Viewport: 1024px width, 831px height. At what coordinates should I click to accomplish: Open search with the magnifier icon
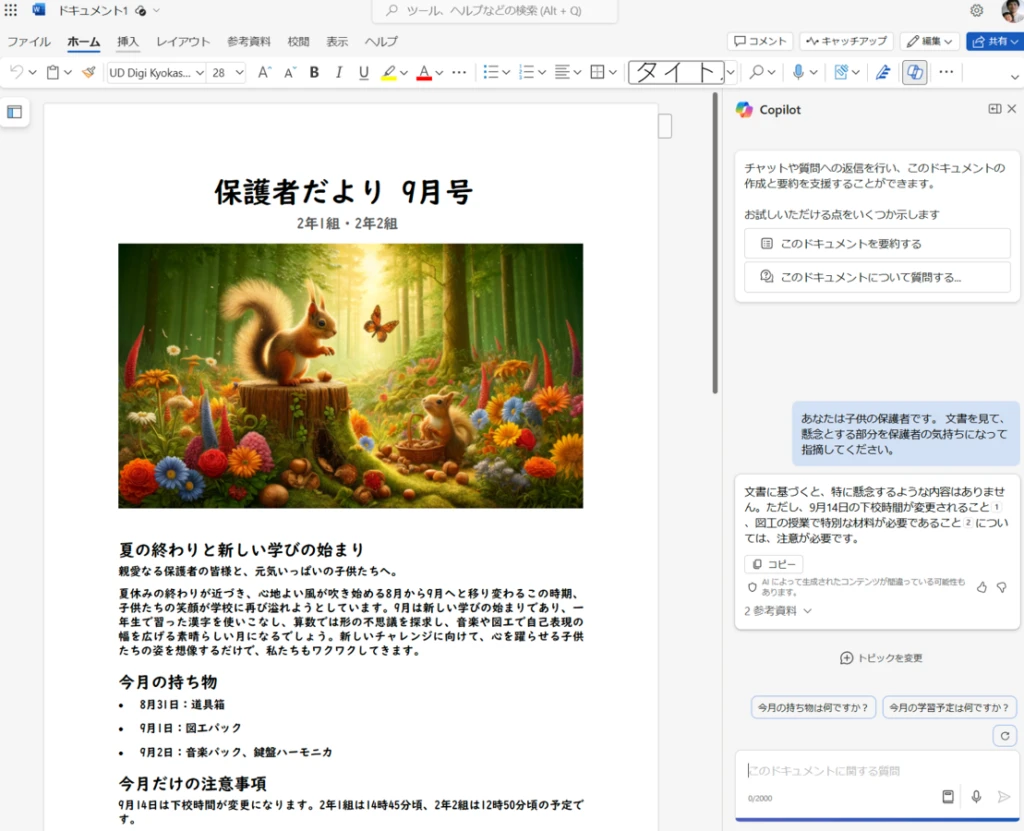point(758,72)
